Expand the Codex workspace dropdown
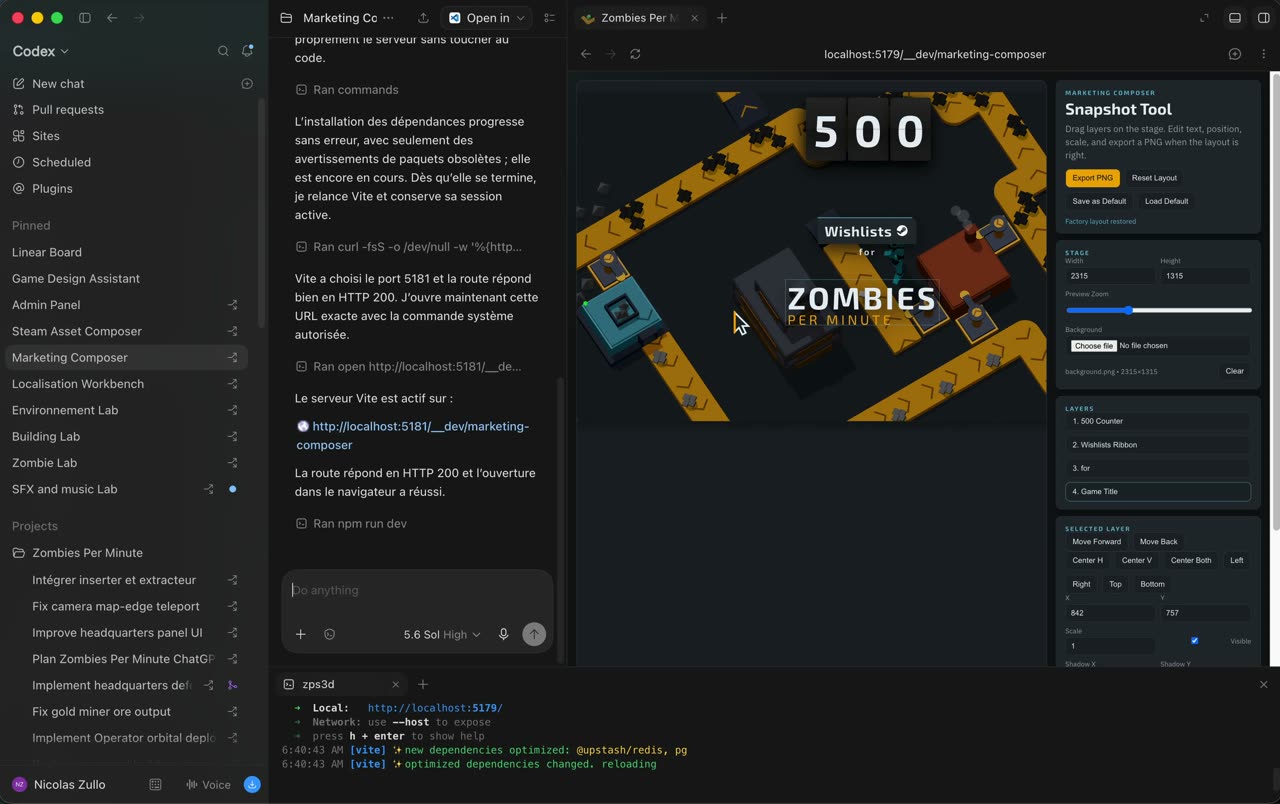The width and height of the screenshot is (1280, 804). coord(41,51)
